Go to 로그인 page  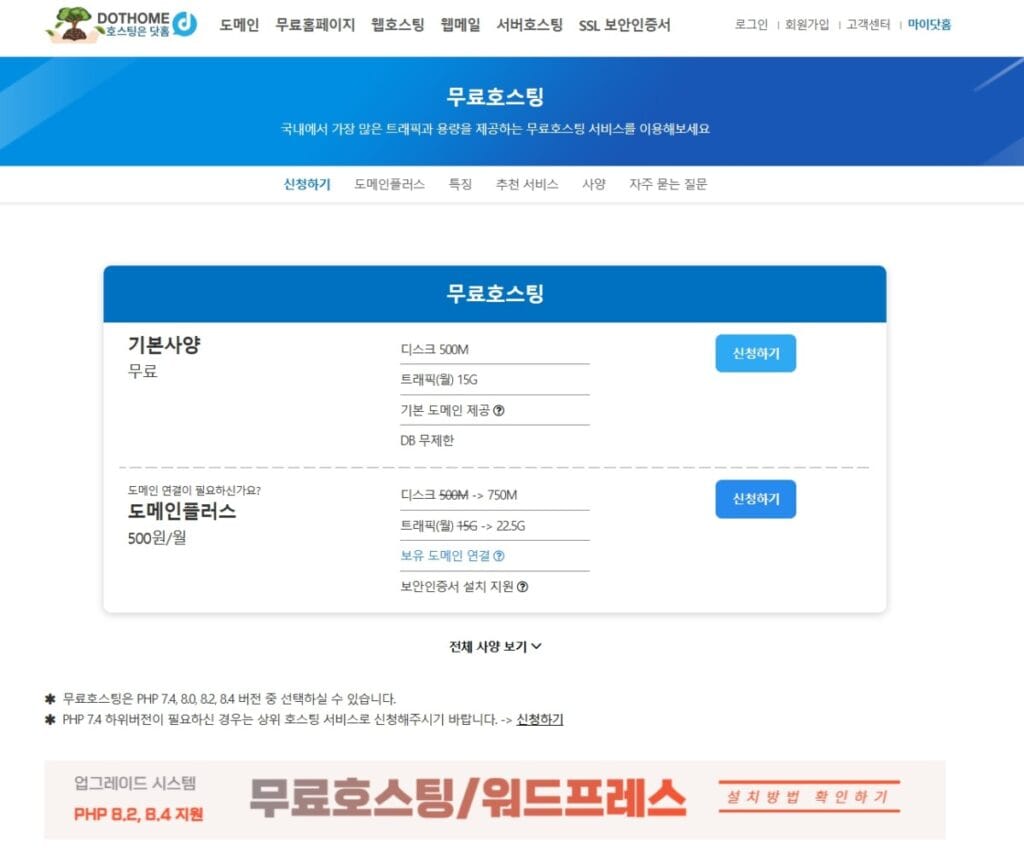tap(751, 24)
